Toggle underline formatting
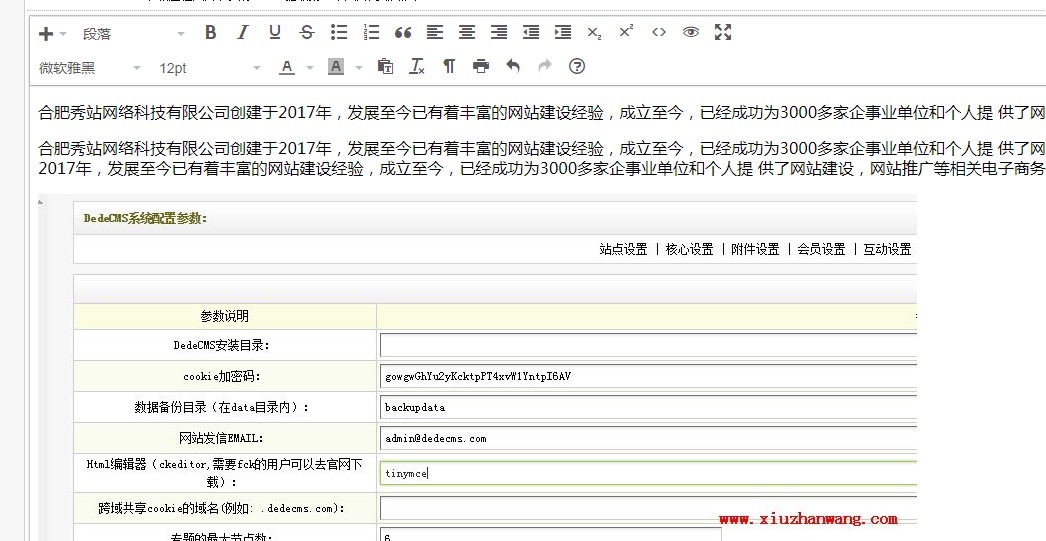Viewport: 1046px width, 541px height. [275, 33]
